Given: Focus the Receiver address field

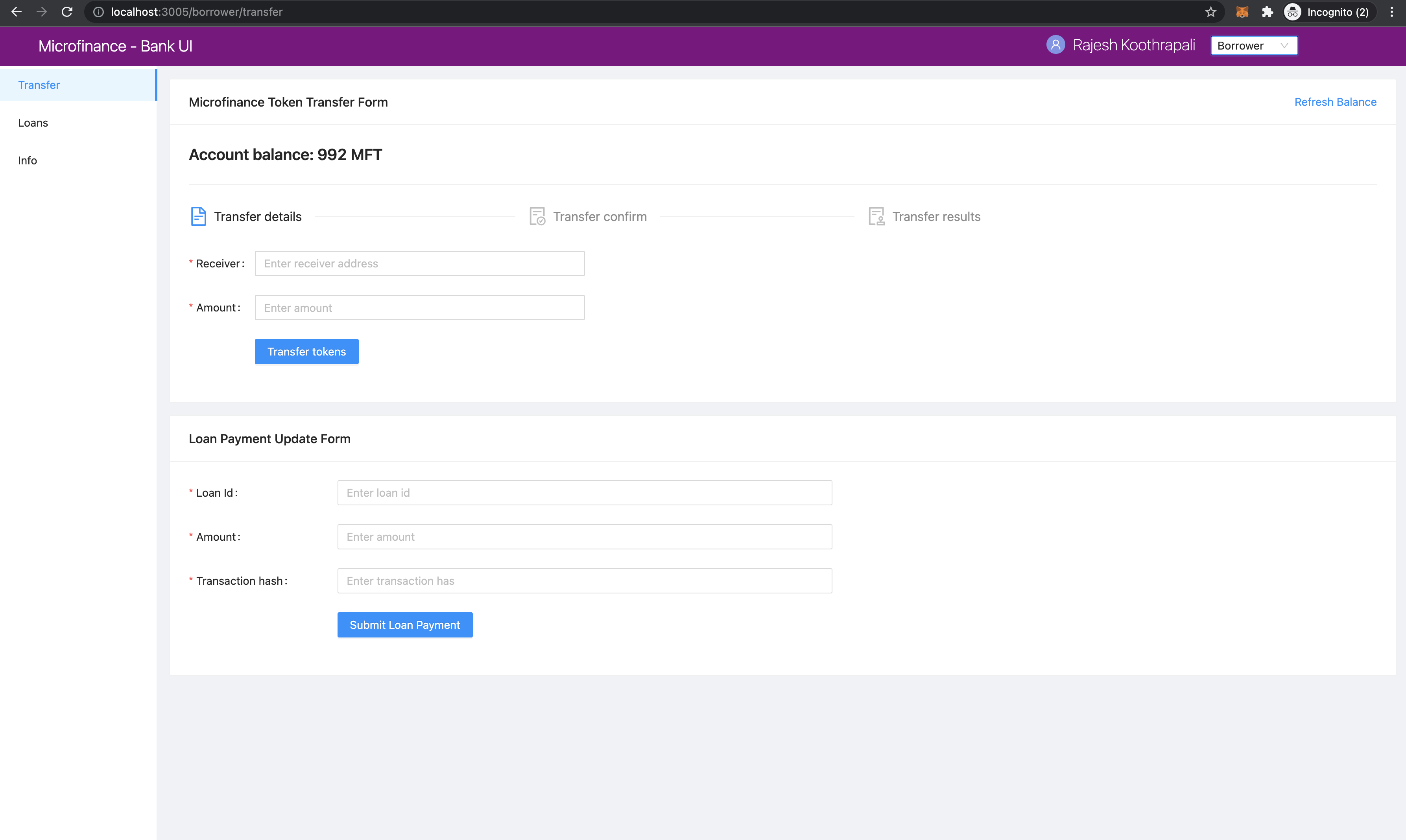Looking at the screenshot, I should 420,263.
